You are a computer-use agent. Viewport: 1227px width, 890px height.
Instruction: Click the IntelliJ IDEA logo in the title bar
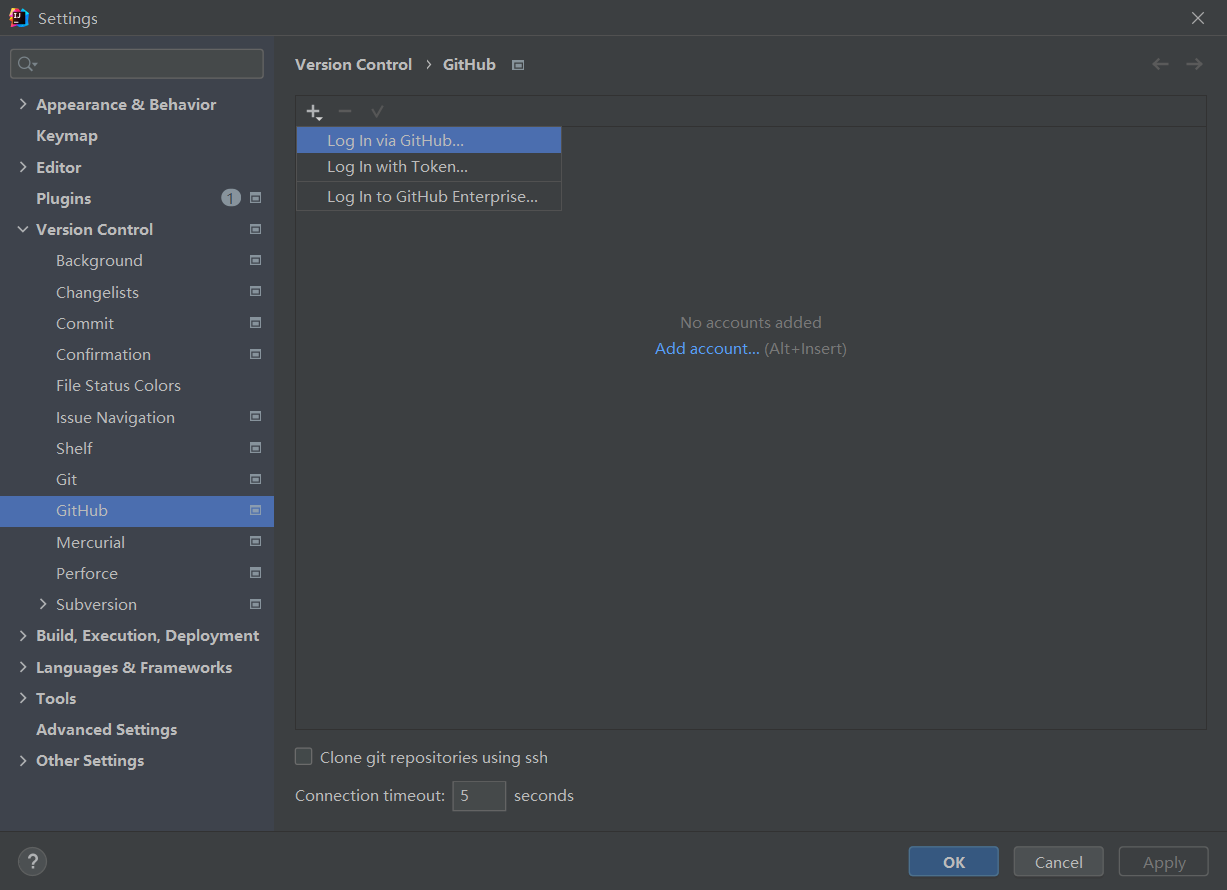18,17
